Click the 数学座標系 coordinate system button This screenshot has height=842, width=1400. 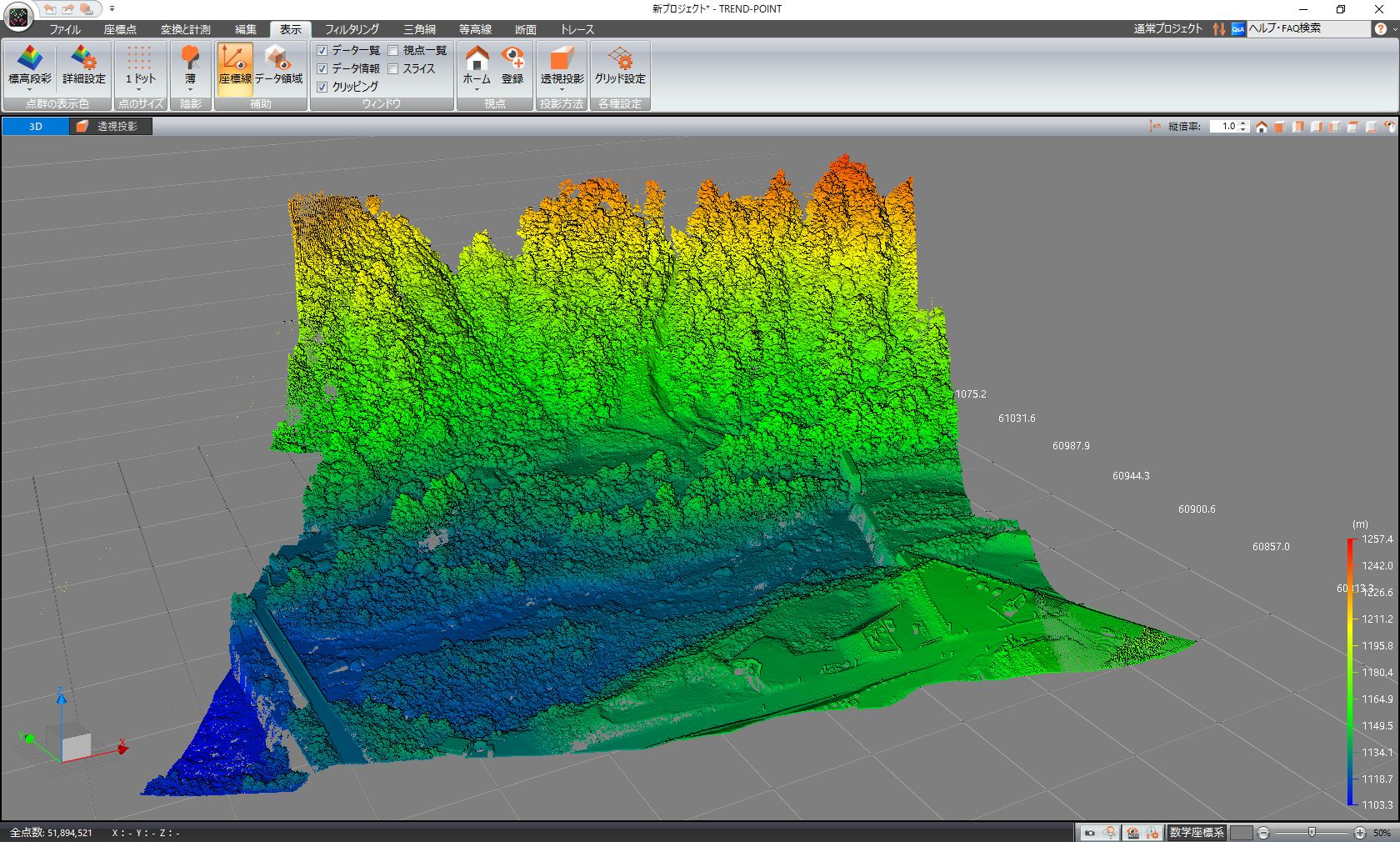[x=1197, y=833]
